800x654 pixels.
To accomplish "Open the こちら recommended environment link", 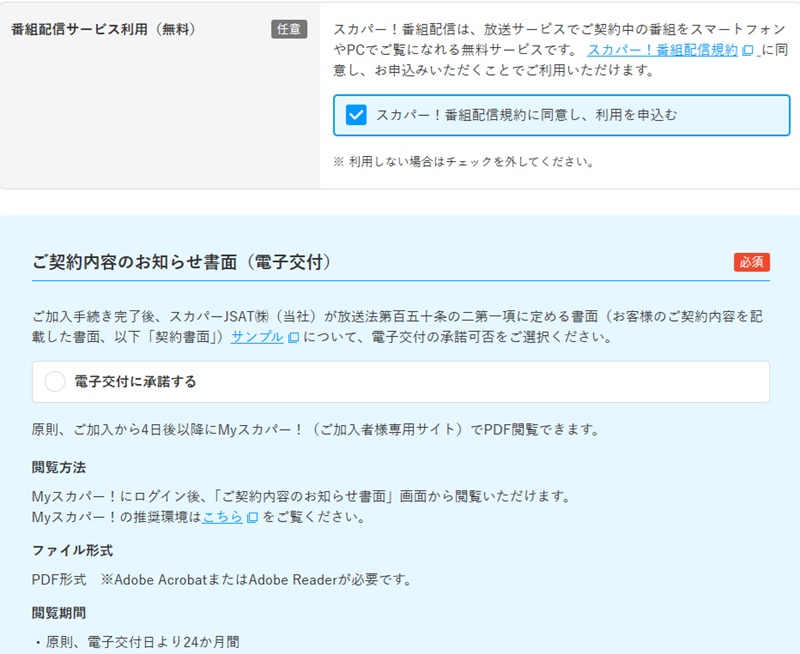I will point(222,517).
